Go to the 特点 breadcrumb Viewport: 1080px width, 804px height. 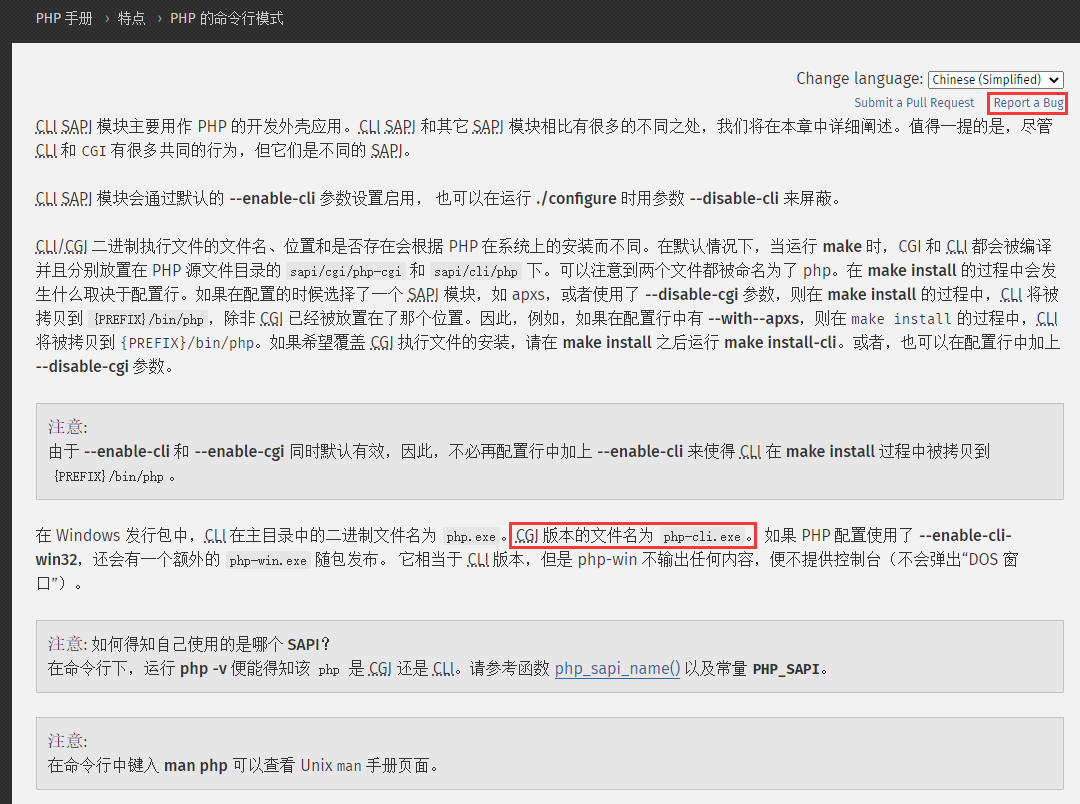pyautogui.click(x=131, y=19)
